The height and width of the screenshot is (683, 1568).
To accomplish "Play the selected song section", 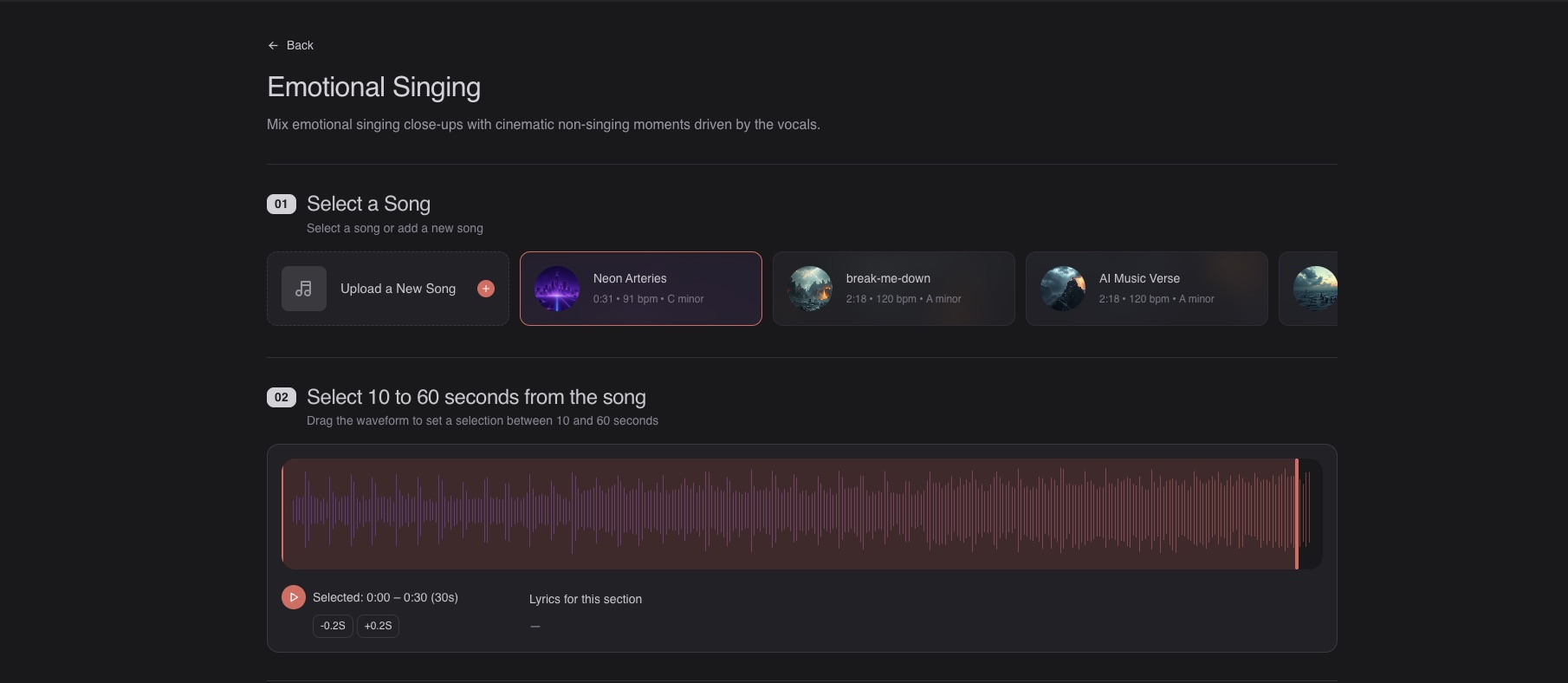I will click(294, 597).
